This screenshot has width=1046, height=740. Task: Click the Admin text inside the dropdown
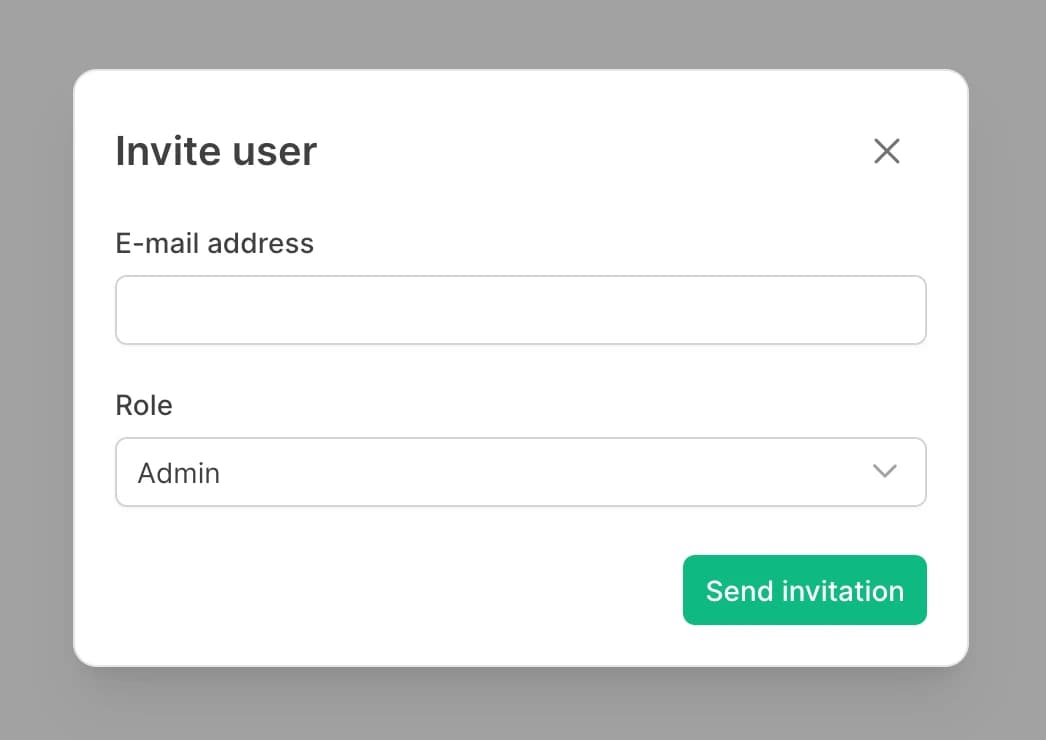tap(178, 472)
